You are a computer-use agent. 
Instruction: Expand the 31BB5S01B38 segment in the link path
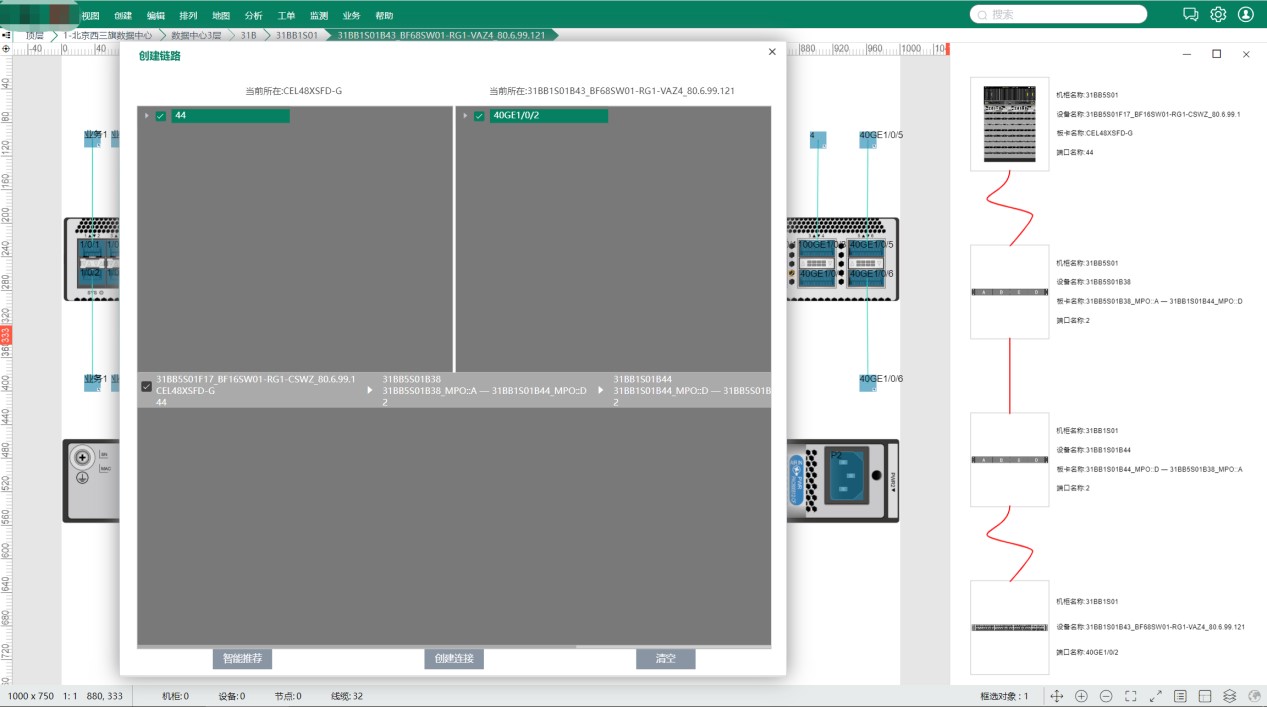(370, 390)
